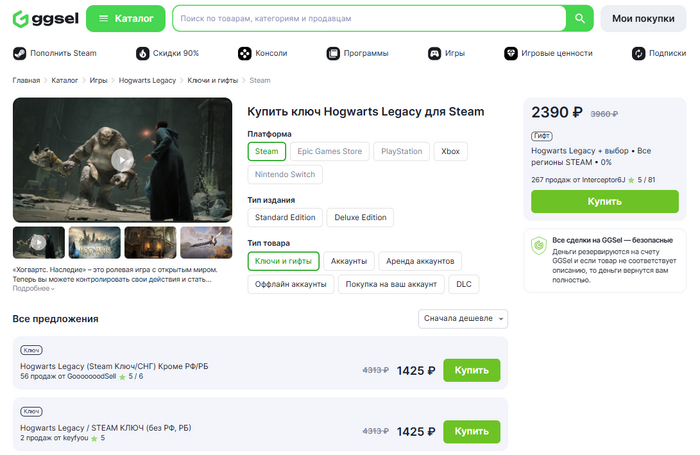
Task: Open the Каталог menu
Action: click(126, 18)
